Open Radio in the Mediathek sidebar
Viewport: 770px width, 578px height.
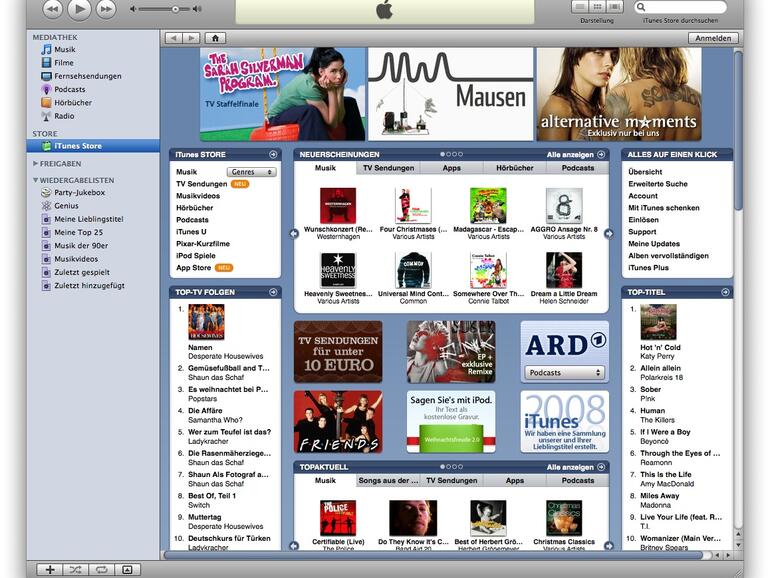point(64,116)
